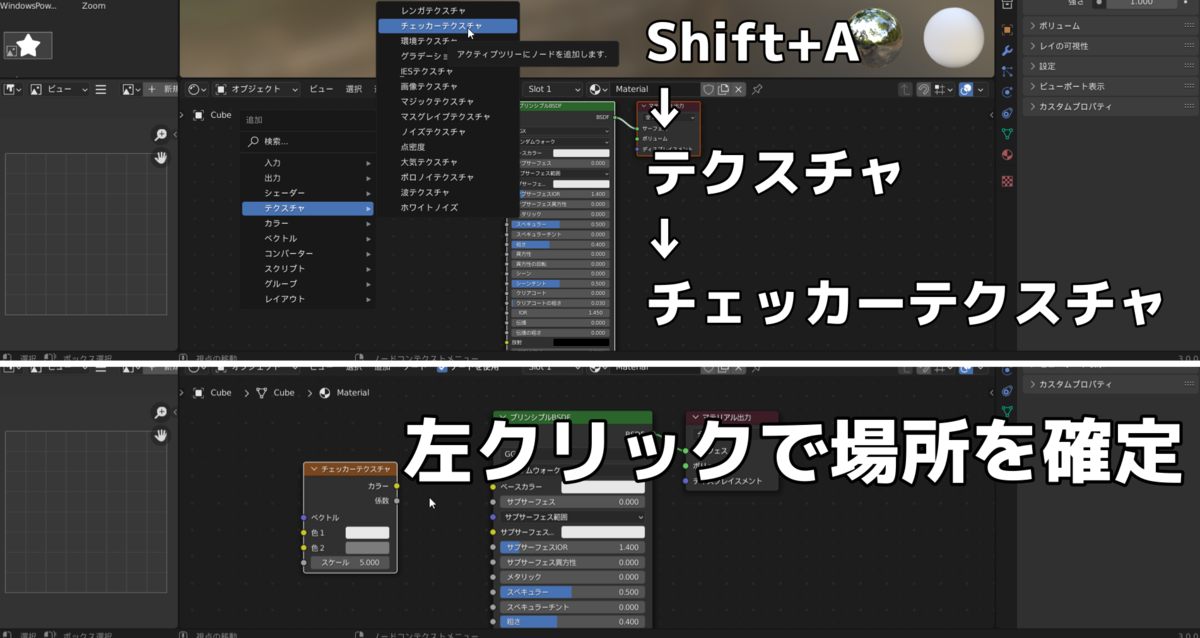Click the zoom magnifier in lower image editor
1200x638 pixels.
[x=161, y=413]
